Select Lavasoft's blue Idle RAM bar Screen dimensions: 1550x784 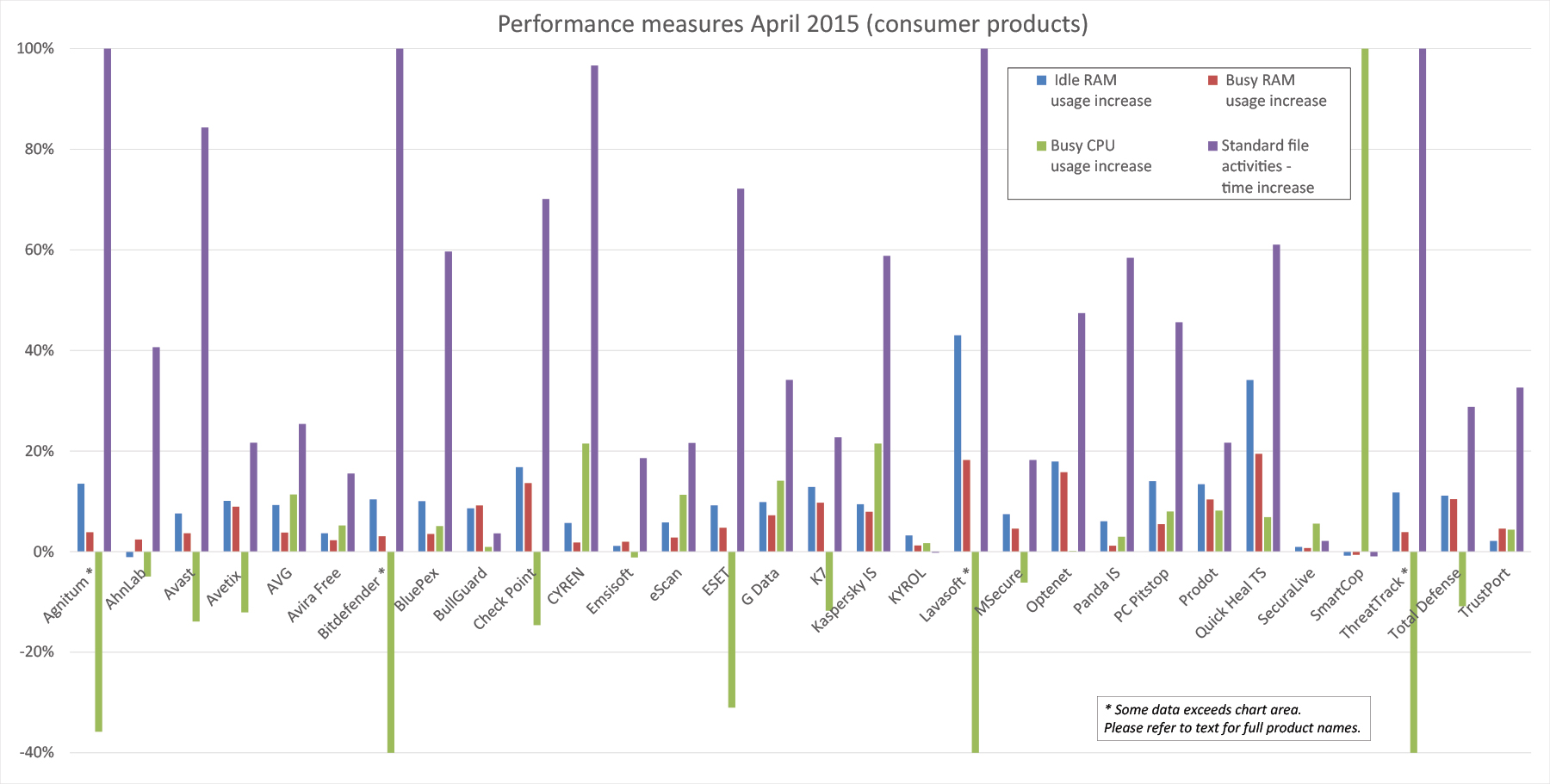coord(958,443)
